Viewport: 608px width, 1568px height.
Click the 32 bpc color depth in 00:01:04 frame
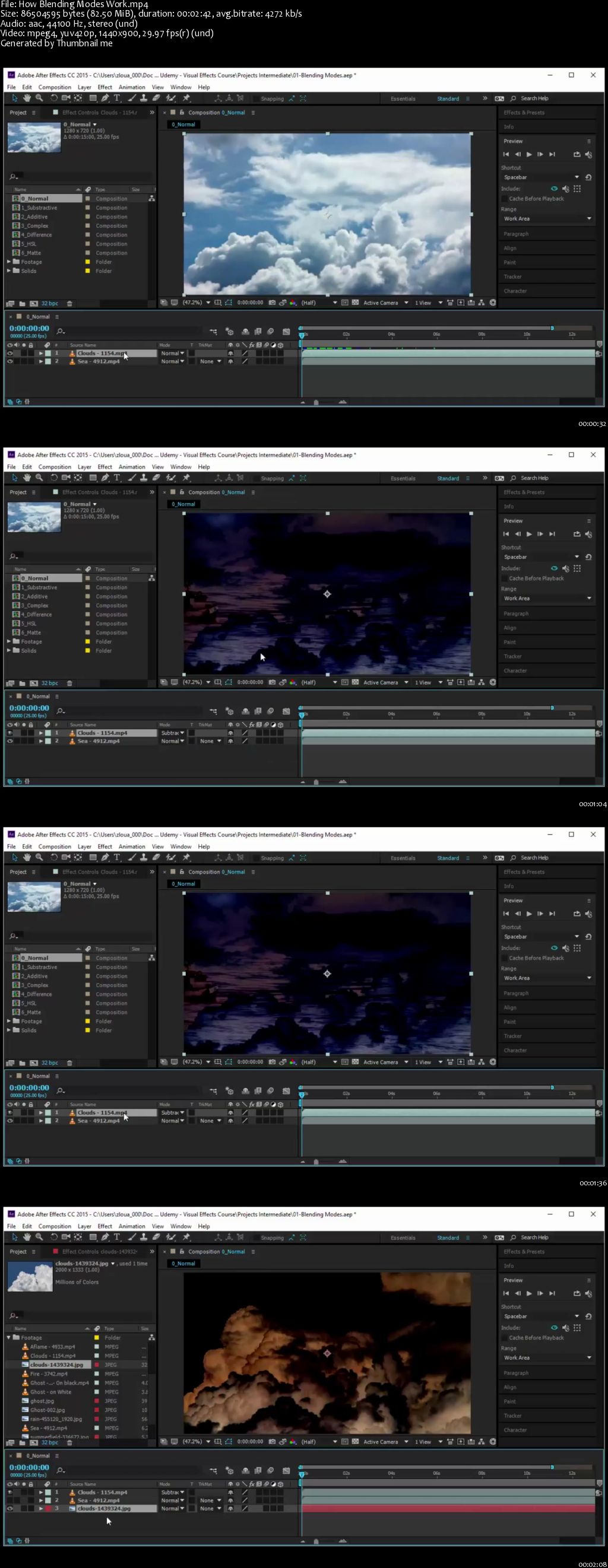pyautogui.click(x=50, y=683)
